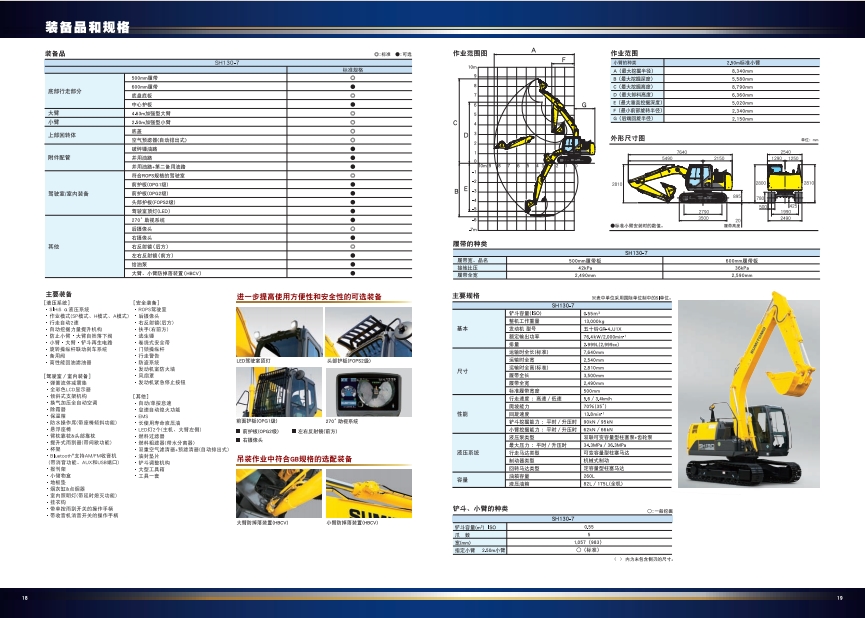
Task: Open the rear-view excavator dimension drawing
Action: coord(786,185)
